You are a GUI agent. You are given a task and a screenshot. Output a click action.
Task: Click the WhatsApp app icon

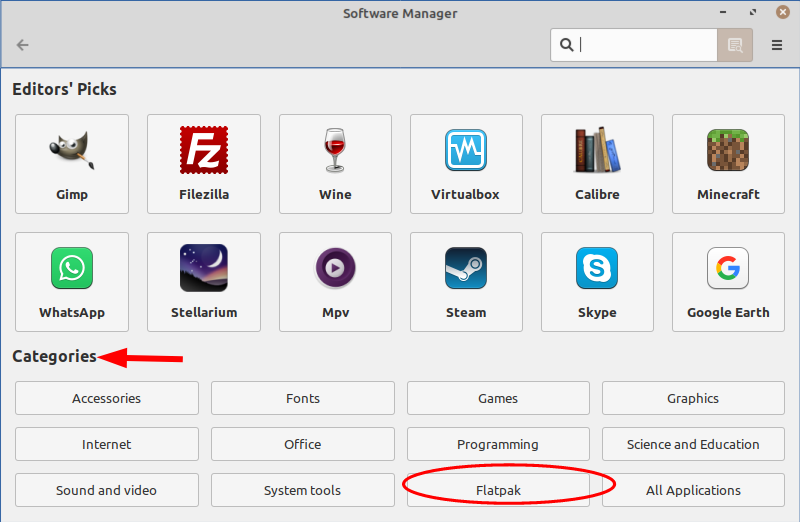coord(72,268)
